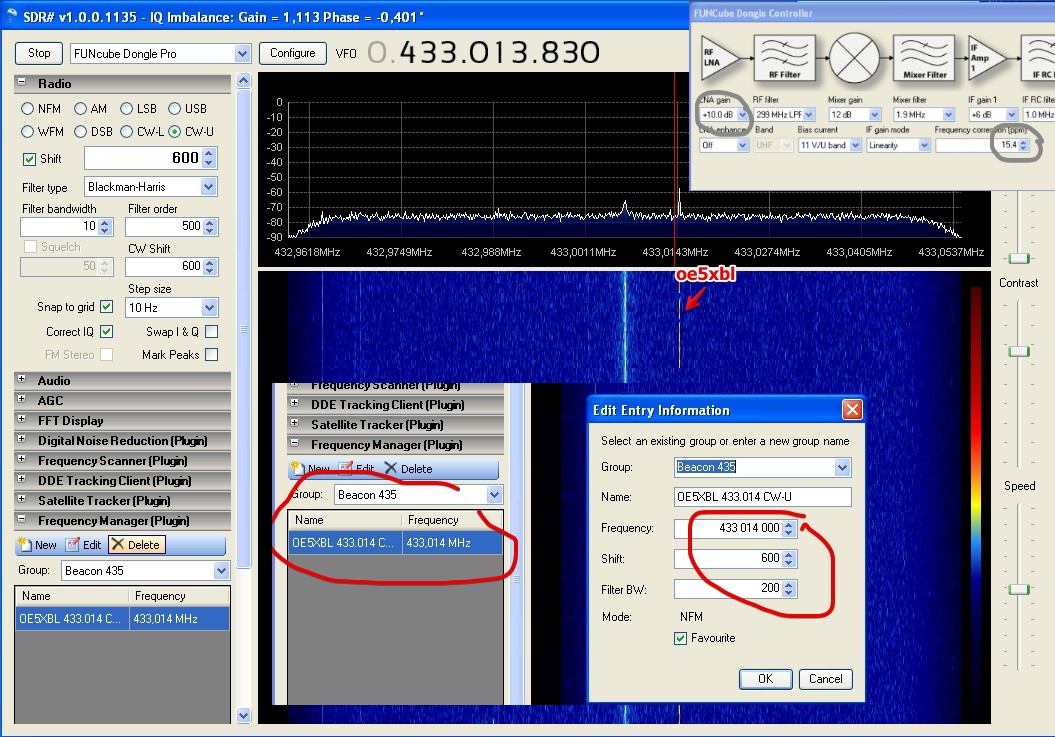Viewport: 1055px width, 737px height.
Task: Click the IF Amp 1 block icon
Action: (x=986, y=57)
